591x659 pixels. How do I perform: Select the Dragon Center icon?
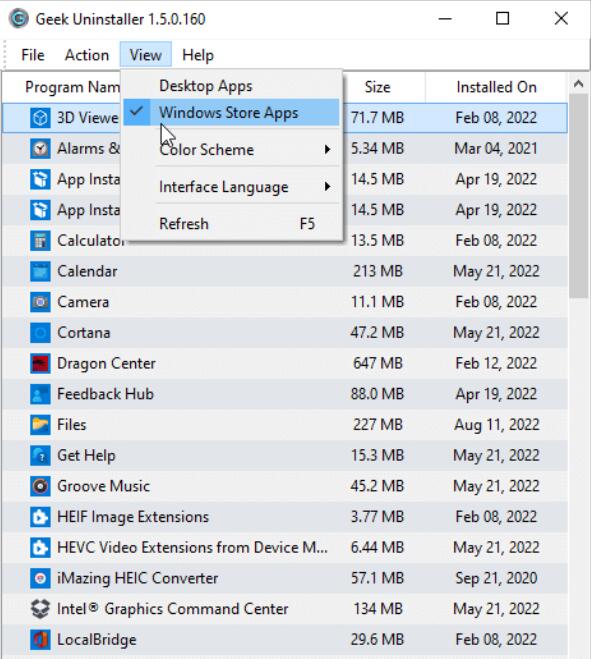[40, 363]
